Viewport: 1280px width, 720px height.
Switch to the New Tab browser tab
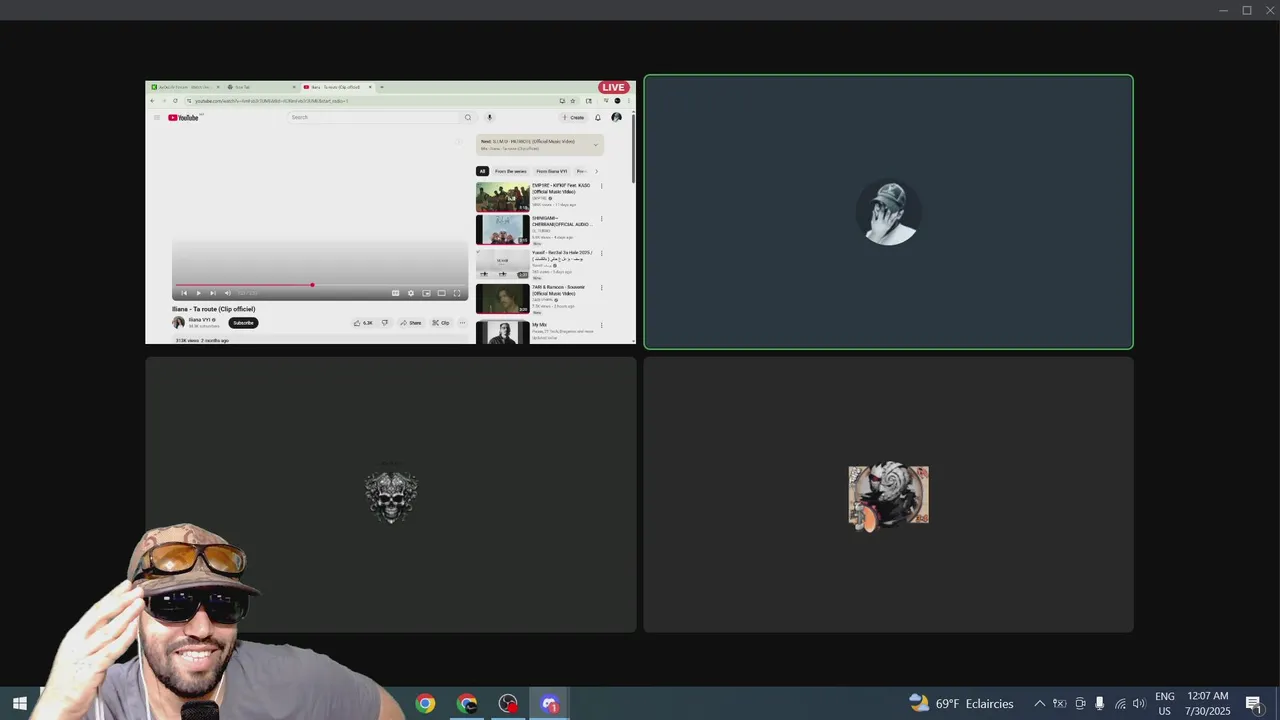tap(262, 87)
